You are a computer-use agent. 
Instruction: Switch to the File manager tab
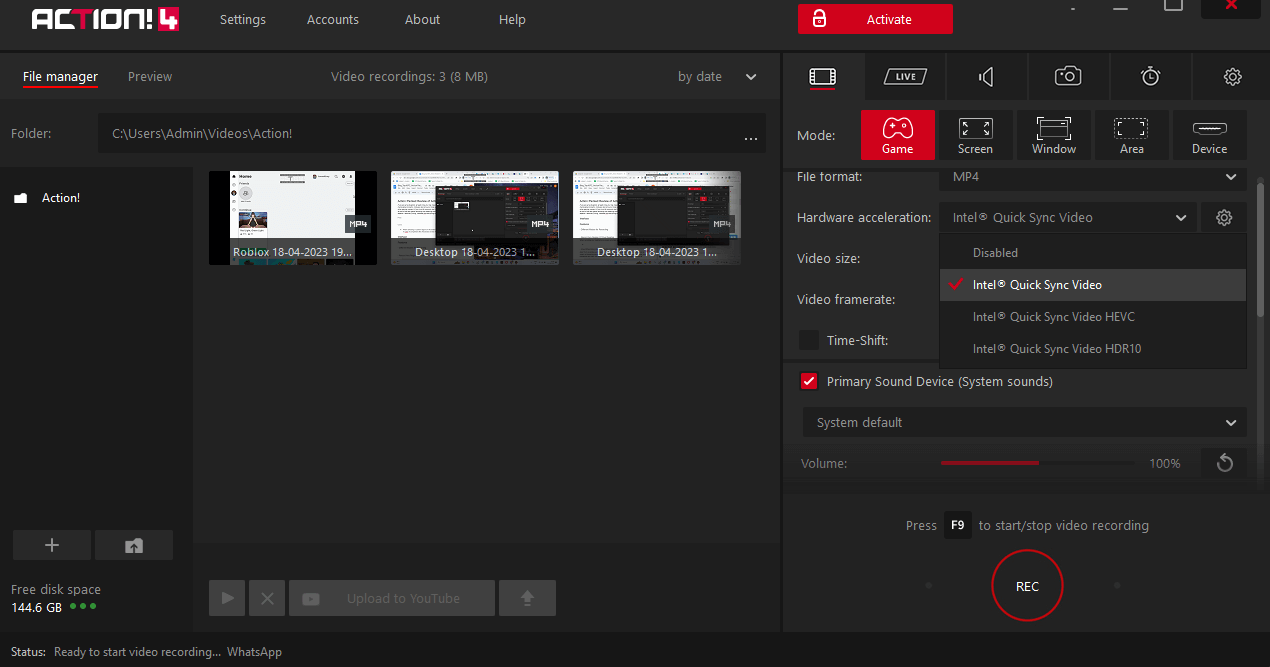[61, 77]
